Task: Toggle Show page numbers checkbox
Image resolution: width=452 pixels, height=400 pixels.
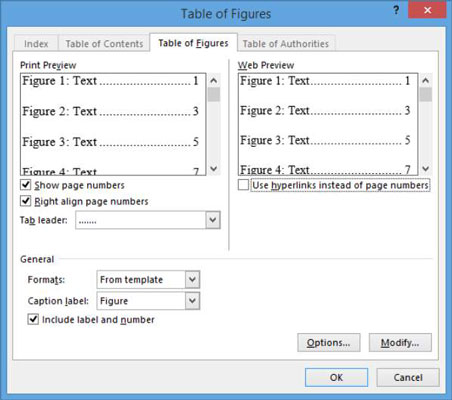Action: click(26, 185)
